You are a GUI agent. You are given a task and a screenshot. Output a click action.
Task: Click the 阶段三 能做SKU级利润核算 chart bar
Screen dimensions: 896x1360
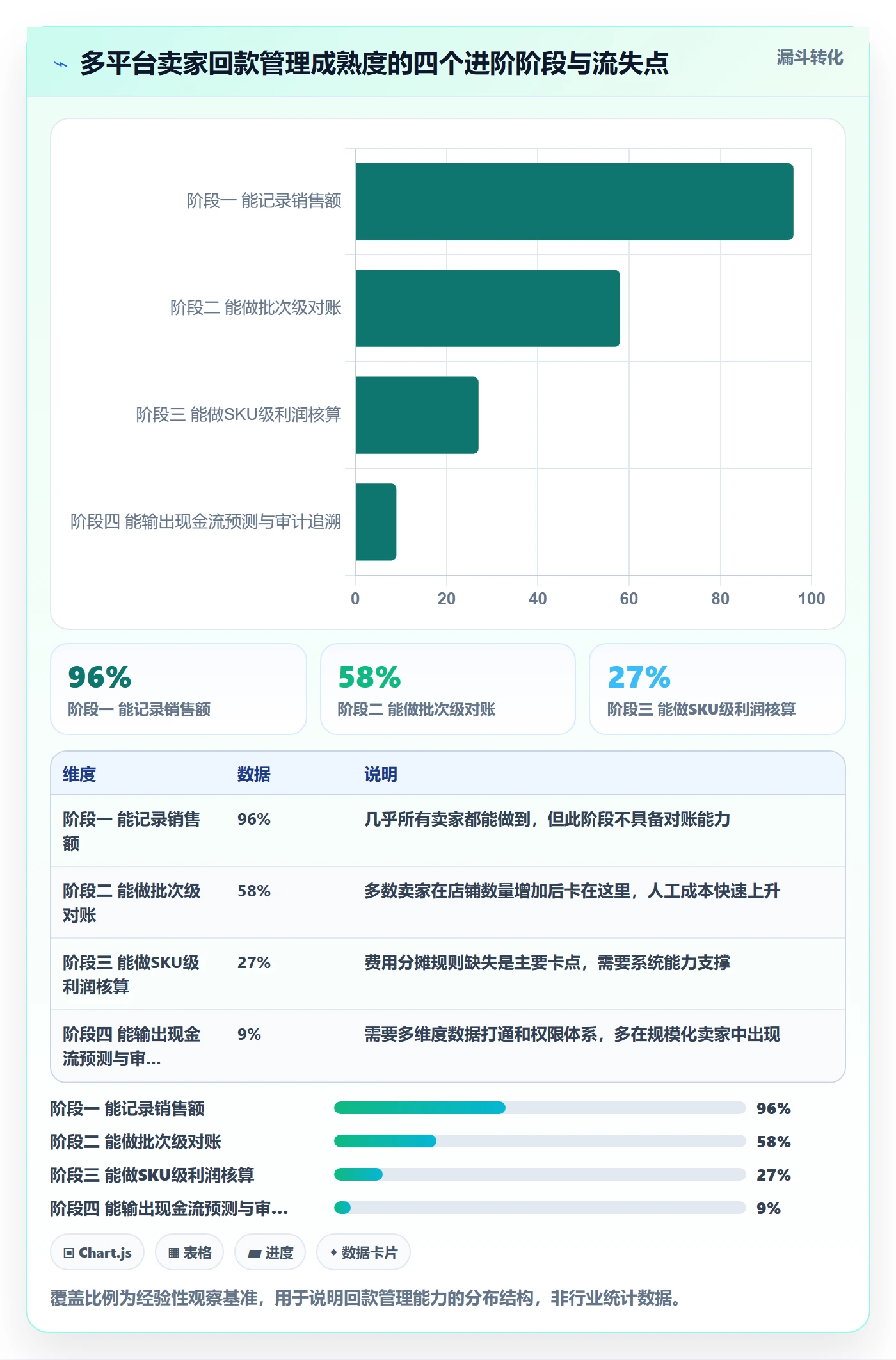click(x=417, y=415)
